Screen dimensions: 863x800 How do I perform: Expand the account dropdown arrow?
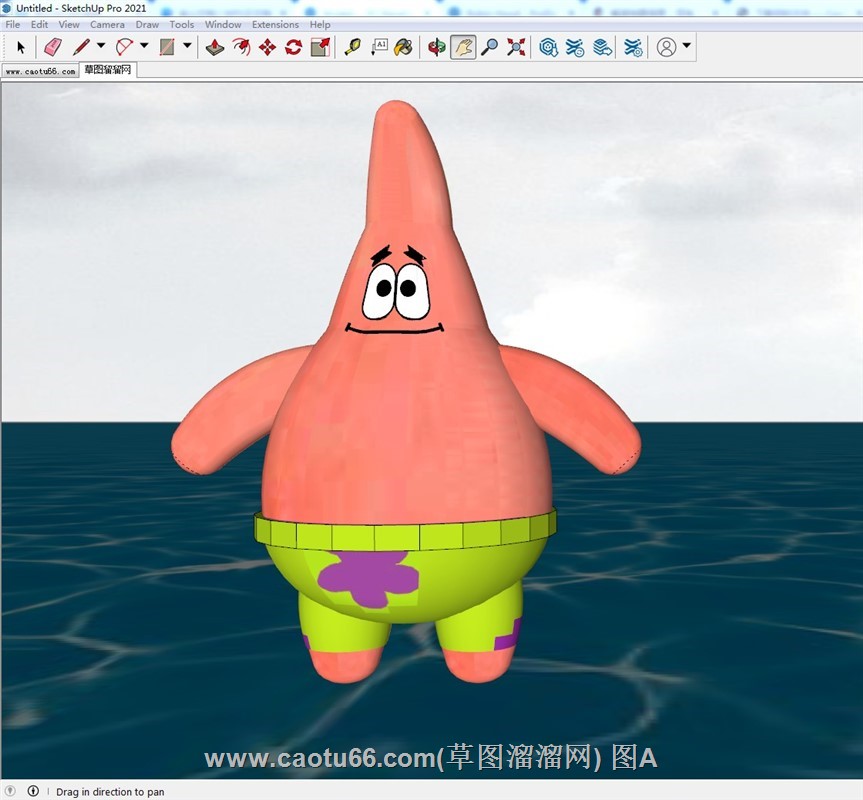pos(686,46)
